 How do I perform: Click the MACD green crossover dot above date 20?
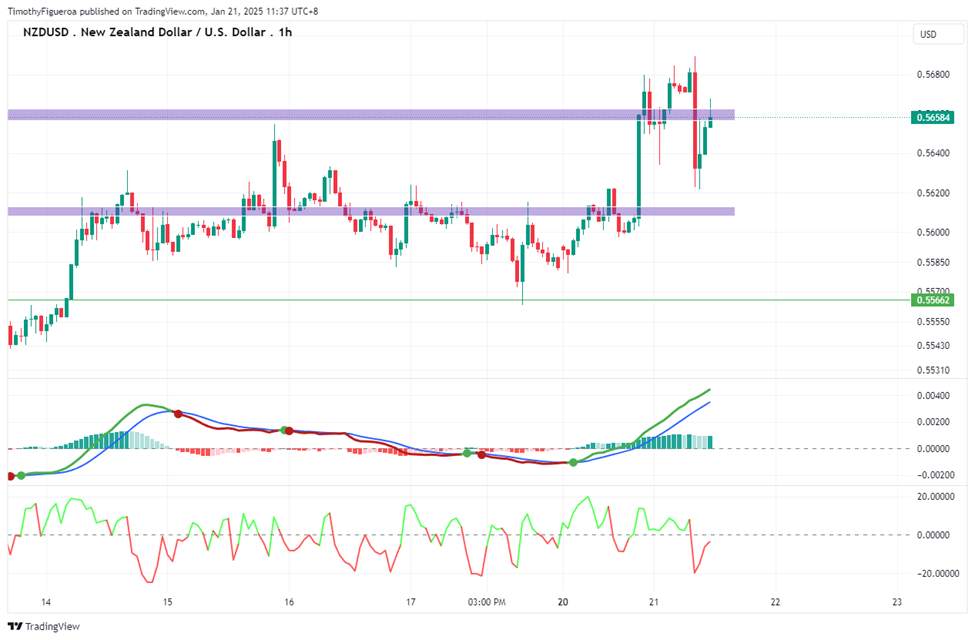click(x=573, y=462)
